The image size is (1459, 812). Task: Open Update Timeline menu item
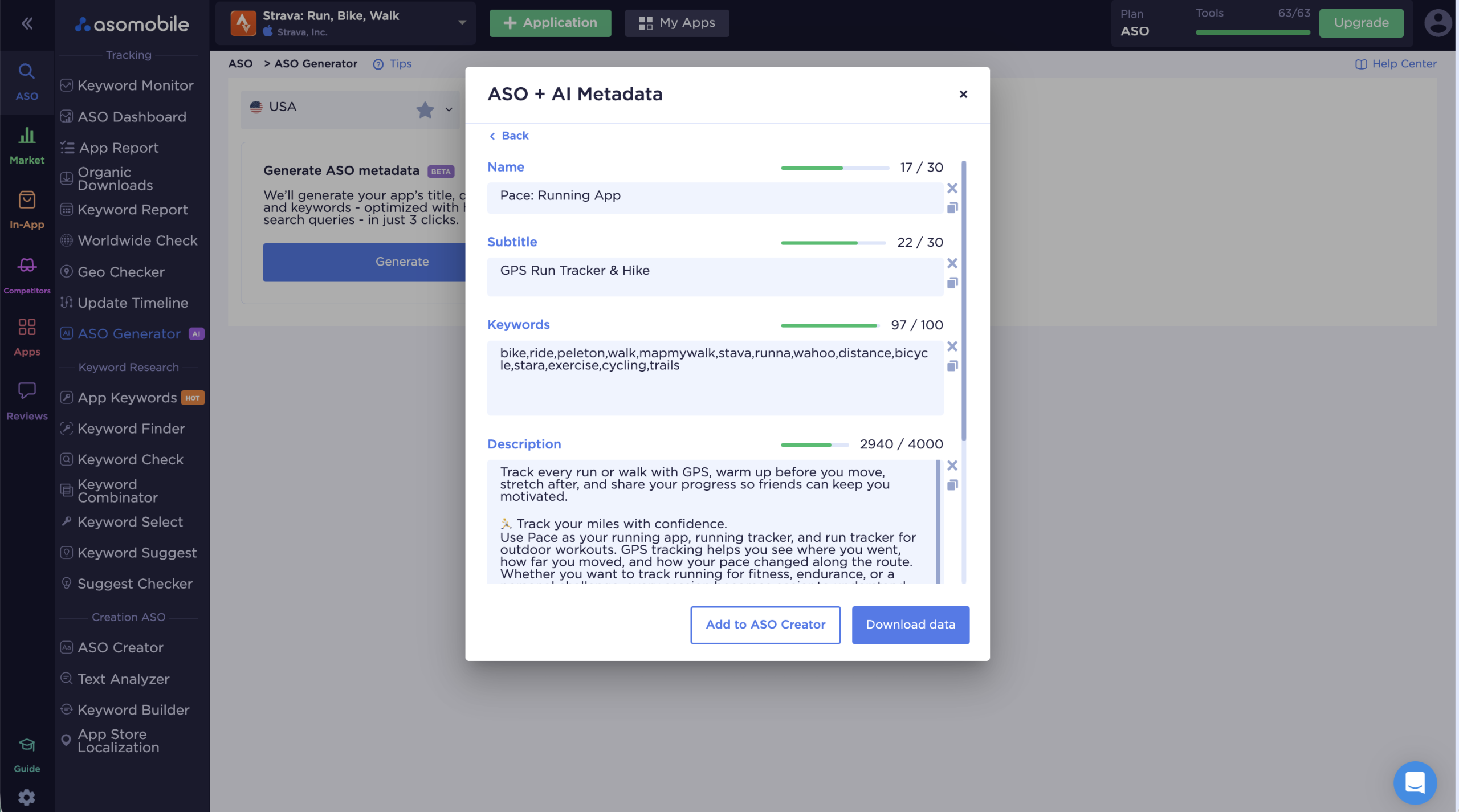point(124,303)
